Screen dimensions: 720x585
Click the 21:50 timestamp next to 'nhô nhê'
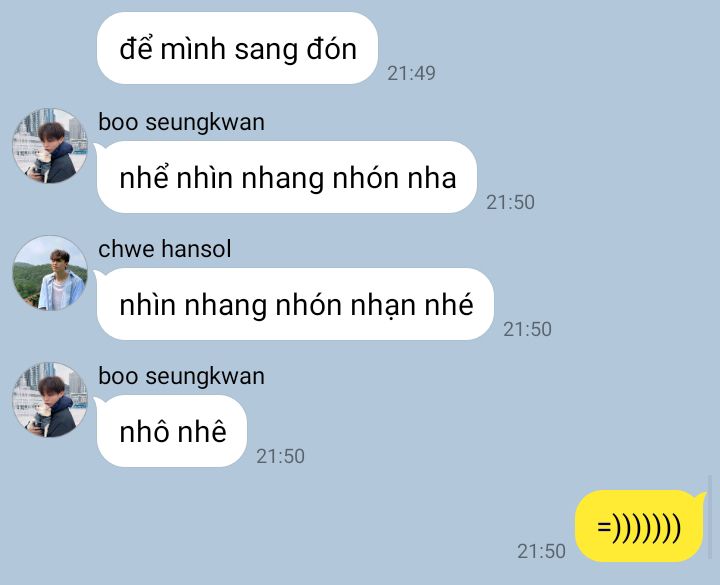(x=281, y=456)
